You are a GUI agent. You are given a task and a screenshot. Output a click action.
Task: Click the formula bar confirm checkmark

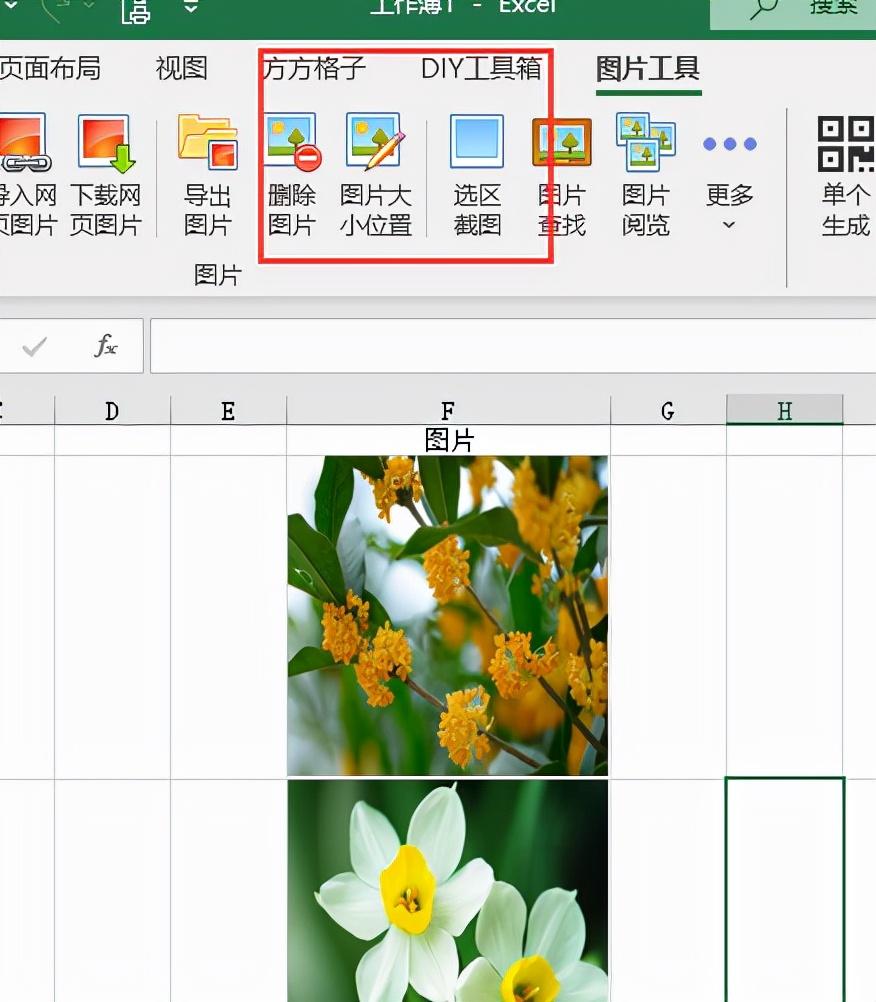(x=35, y=346)
